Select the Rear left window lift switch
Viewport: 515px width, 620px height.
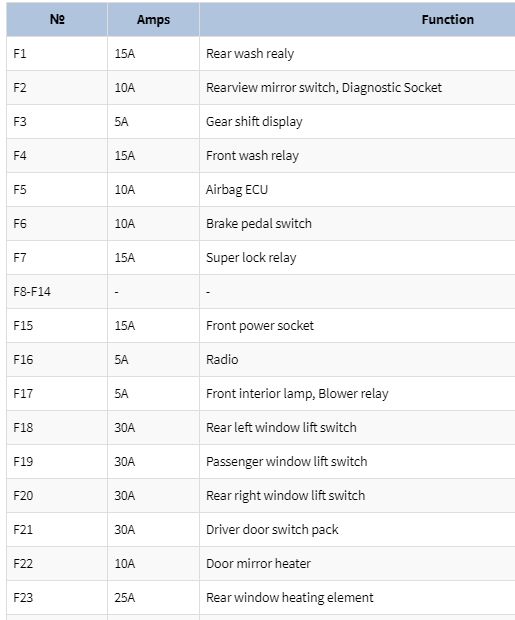click(281, 427)
